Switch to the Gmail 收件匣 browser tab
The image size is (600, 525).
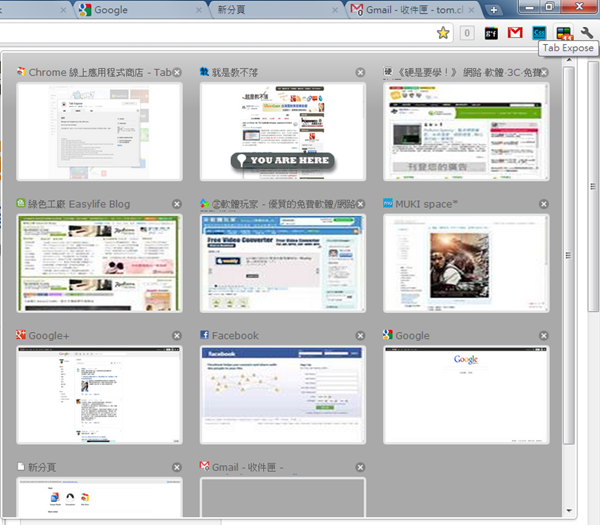click(414, 10)
